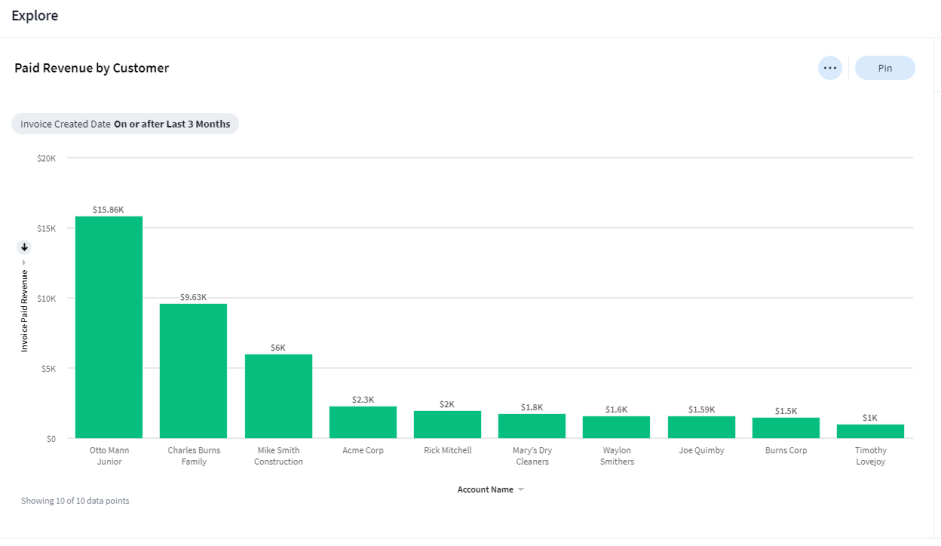Expand the Account Name axis dropdown

(521, 490)
